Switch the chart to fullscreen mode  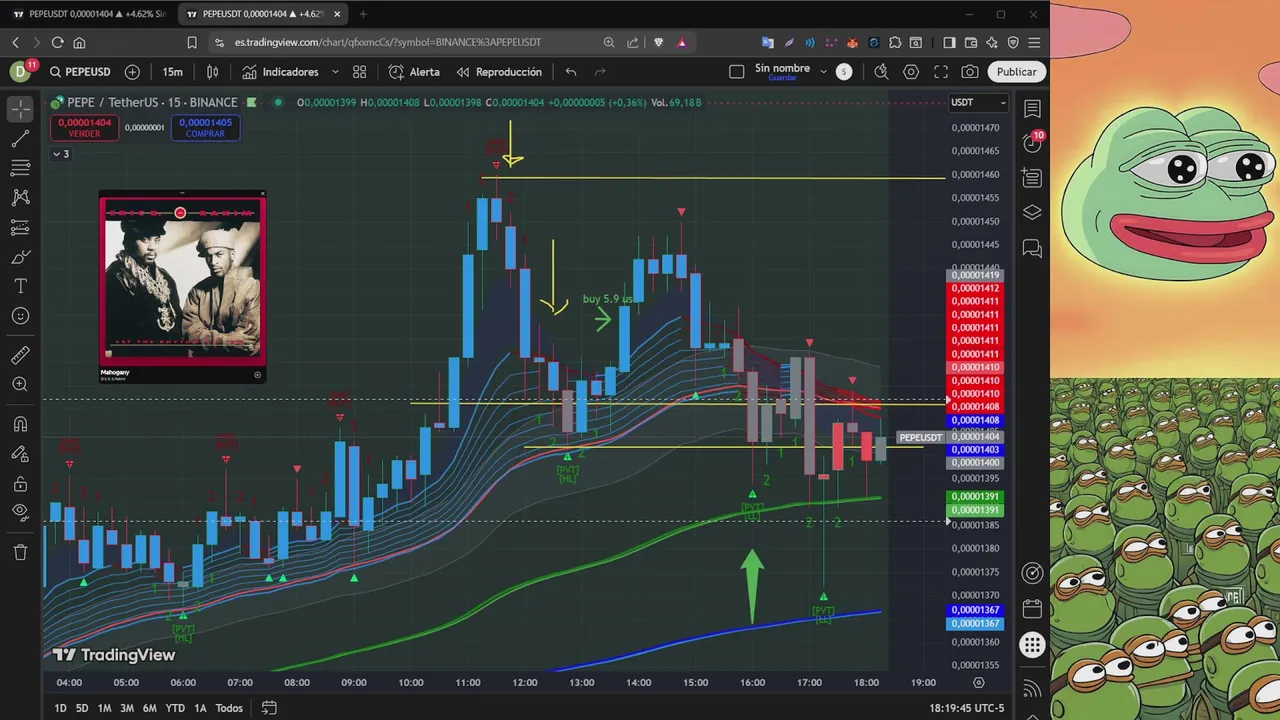(941, 72)
